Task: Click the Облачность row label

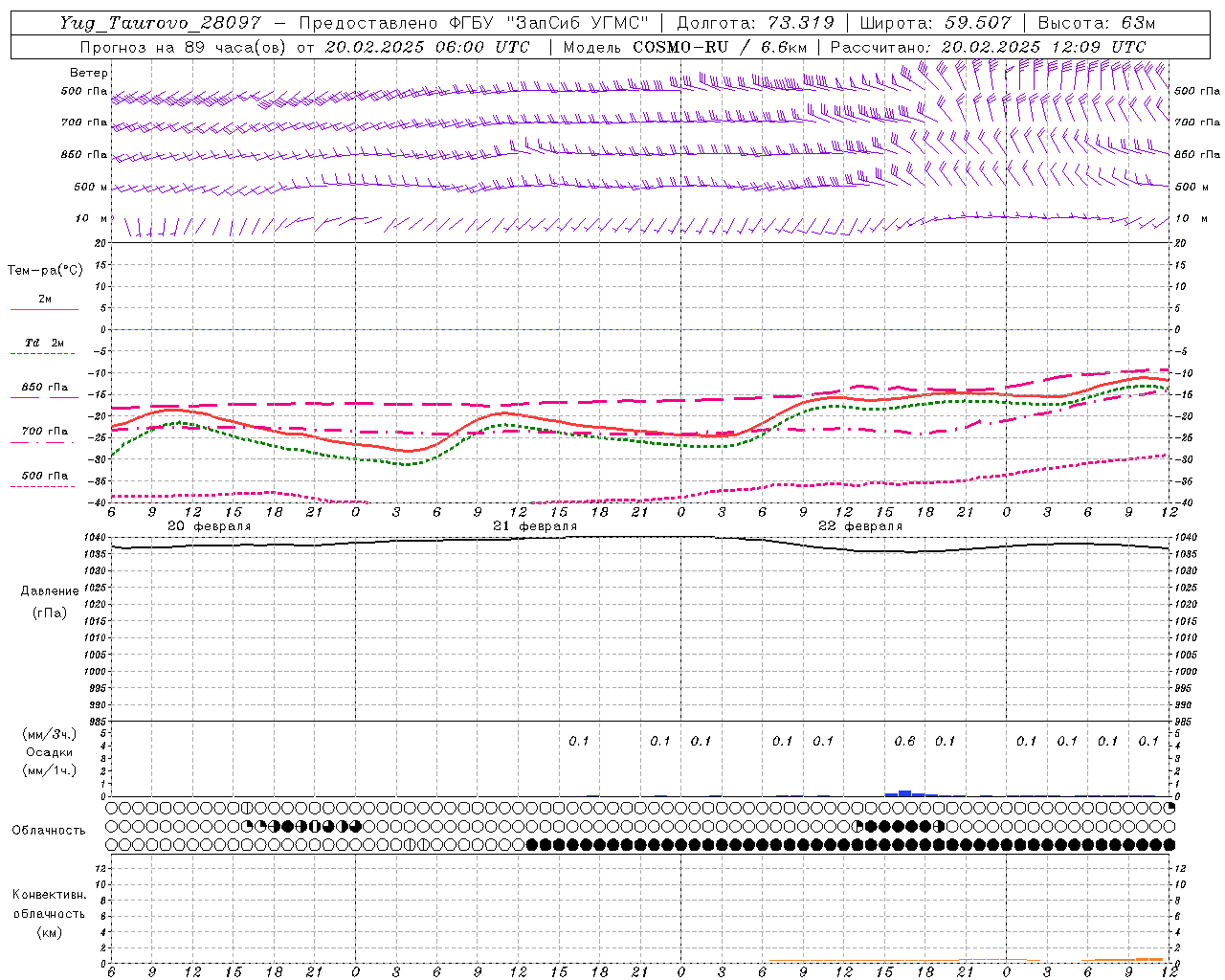Action: [49, 830]
